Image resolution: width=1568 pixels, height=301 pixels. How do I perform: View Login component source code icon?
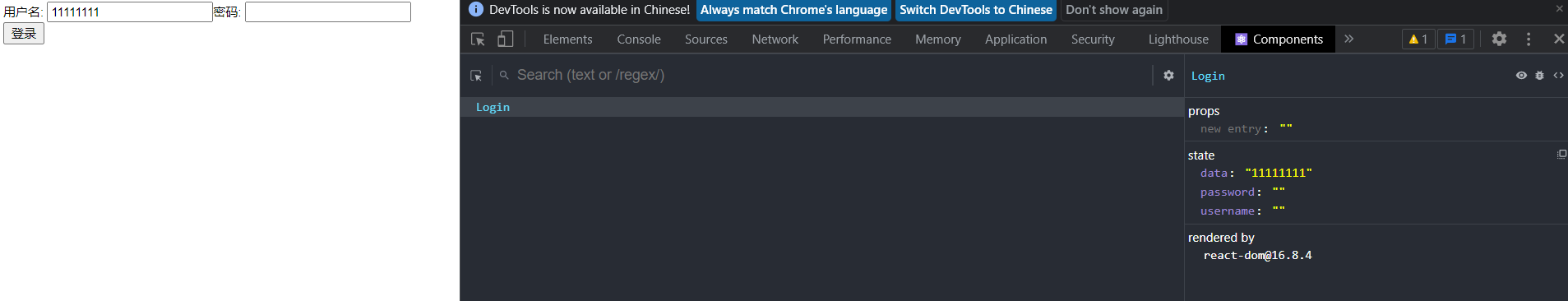tap(1558, 75)
